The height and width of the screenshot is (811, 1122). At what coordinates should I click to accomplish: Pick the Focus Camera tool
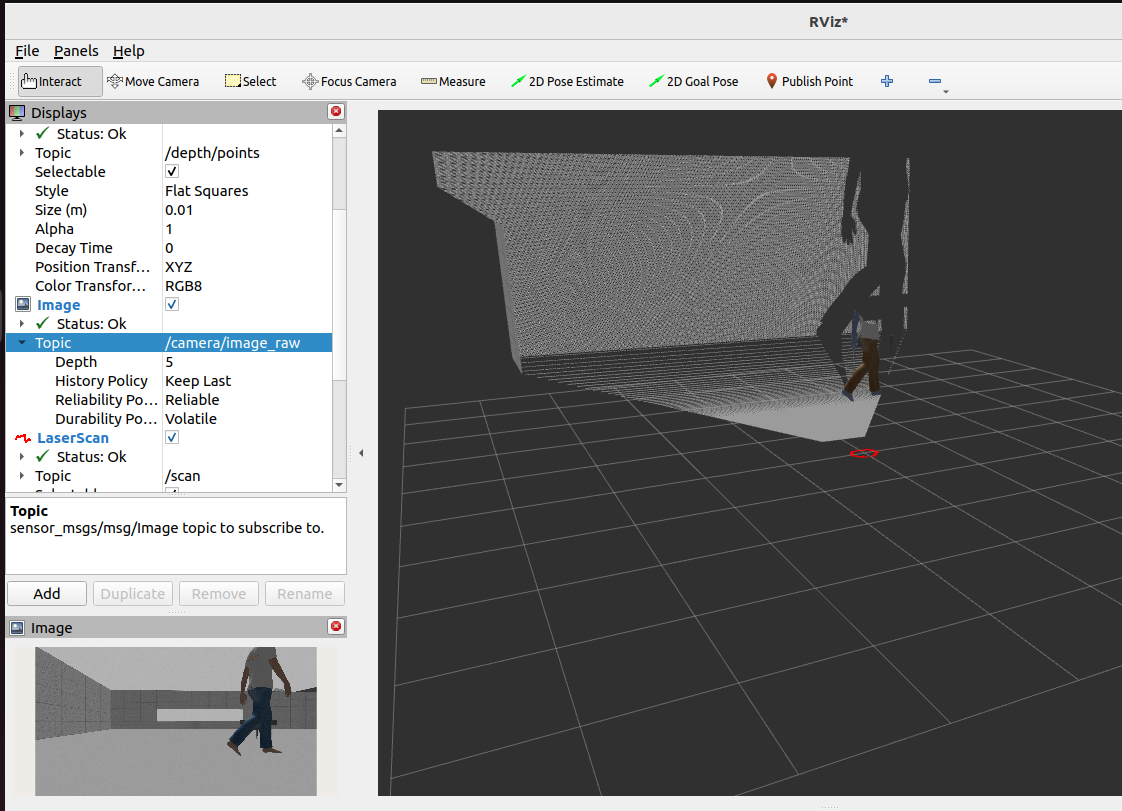pyautogui.click(x=349, y=82)
